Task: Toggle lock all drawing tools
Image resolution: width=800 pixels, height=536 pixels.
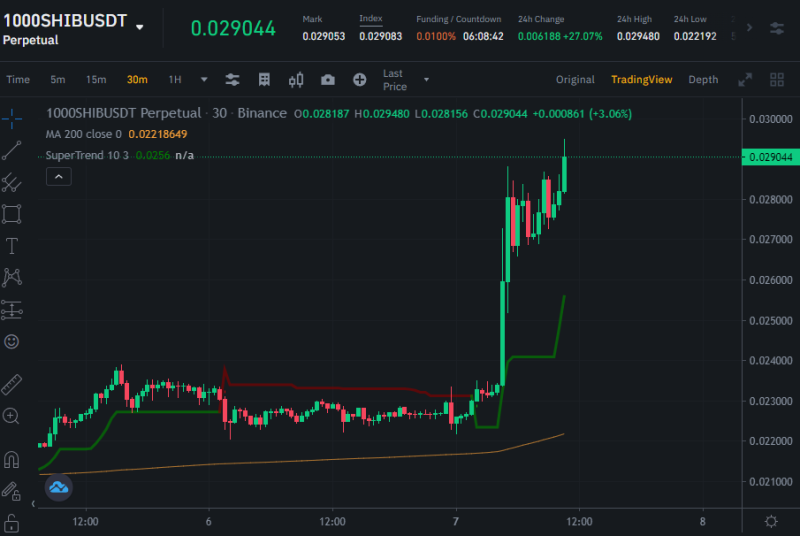Action: [11, 523]
